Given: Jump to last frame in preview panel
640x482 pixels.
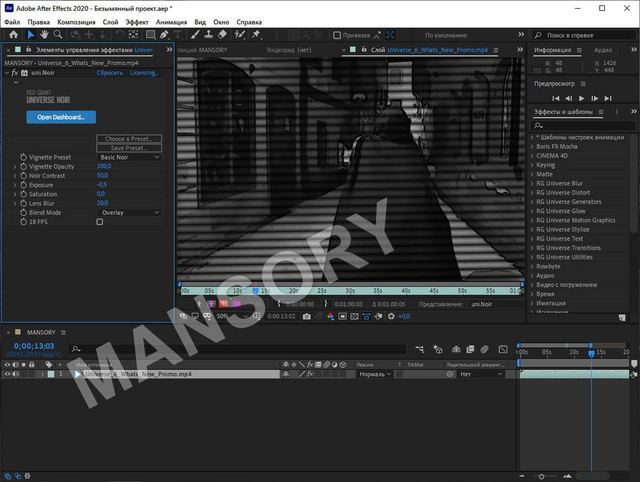Looking at the screenshot, I should (x=609, y=98).
